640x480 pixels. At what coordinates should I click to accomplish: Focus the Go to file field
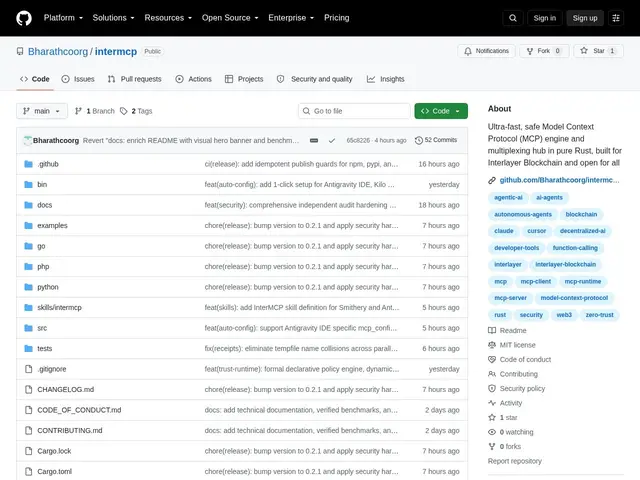pos(354,111)
